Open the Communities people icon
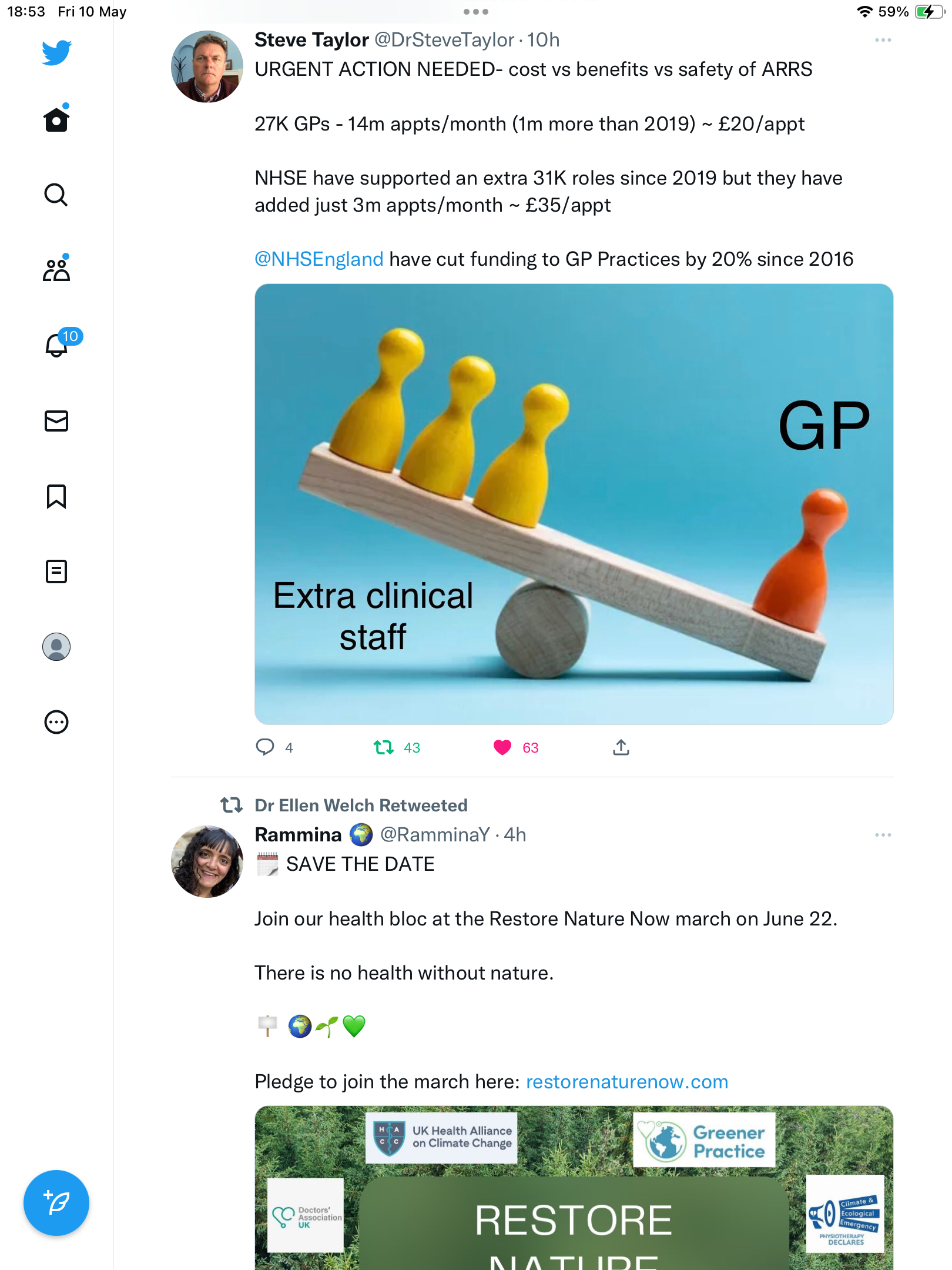Viewport: 952px width, 1270px height. (x=56, y=269)
